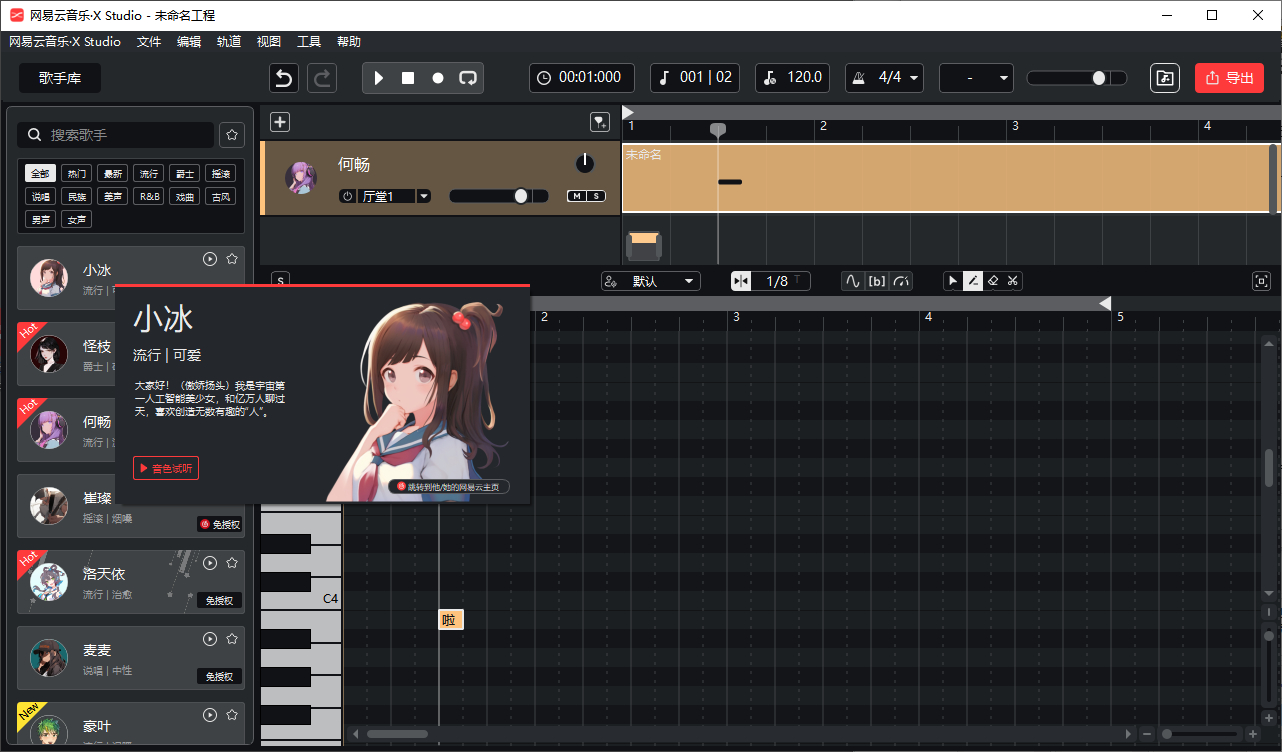Toggle loop playback
The width and height of the screenshot is (1282, 752).
[x=467, y=78]
